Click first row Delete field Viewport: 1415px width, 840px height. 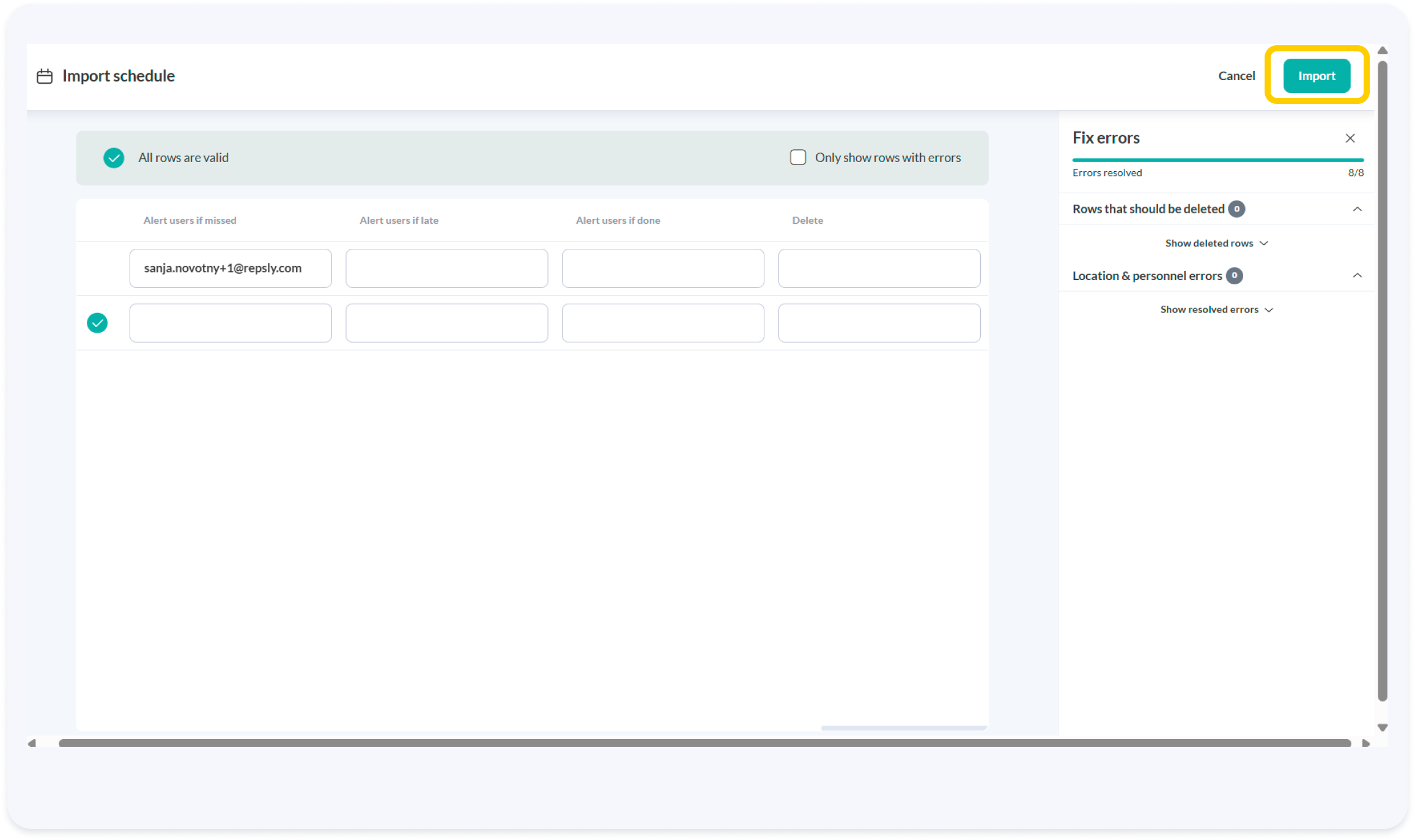coord(879,268)
